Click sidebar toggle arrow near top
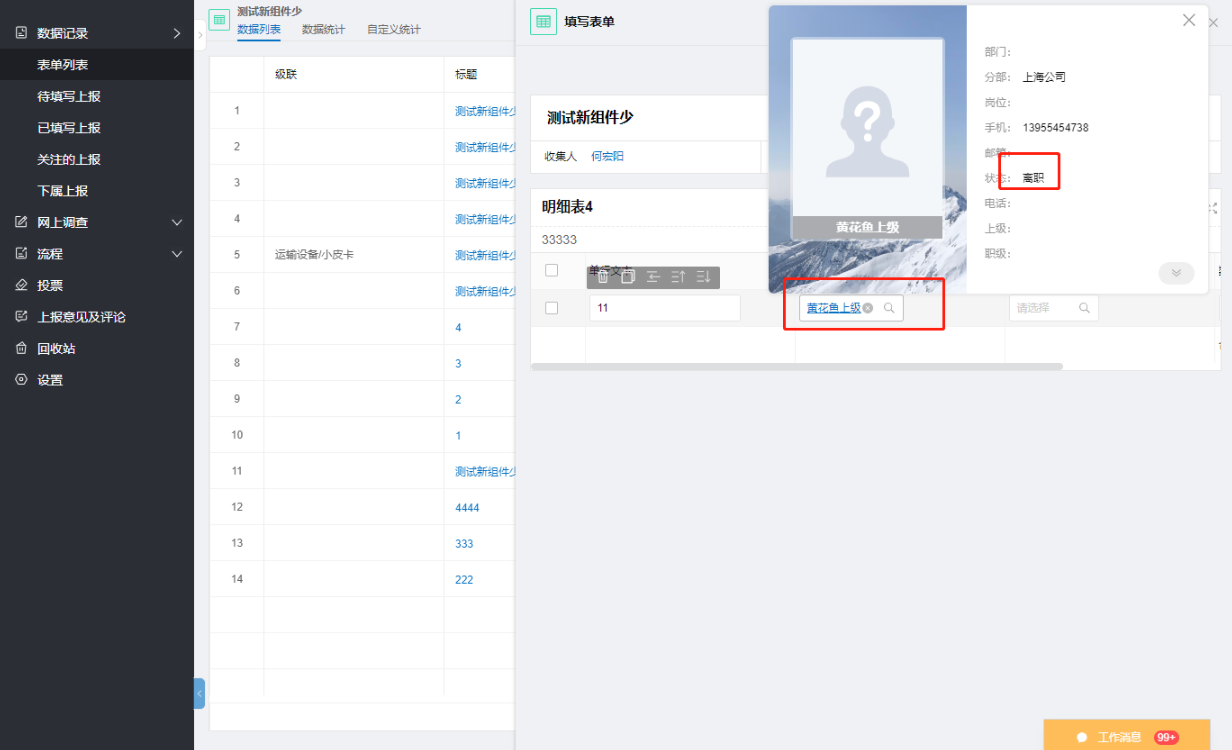 200,35
